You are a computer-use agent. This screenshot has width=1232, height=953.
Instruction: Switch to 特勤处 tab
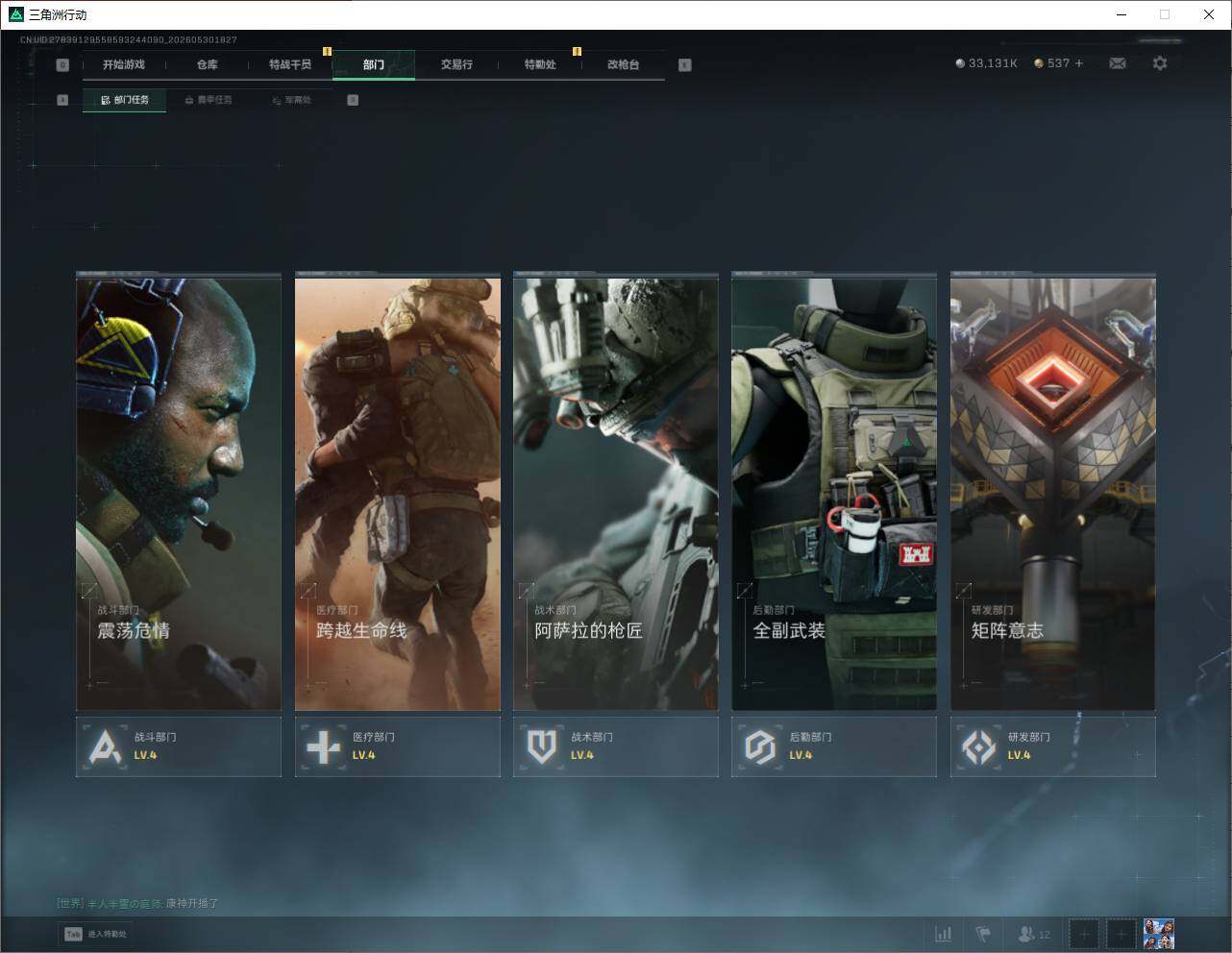(540, 64)
